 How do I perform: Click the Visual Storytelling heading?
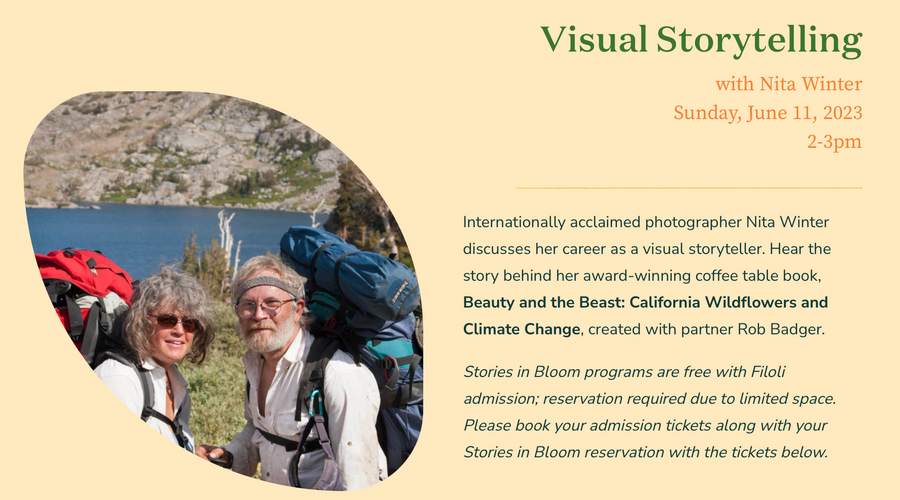tap(700, 40)
